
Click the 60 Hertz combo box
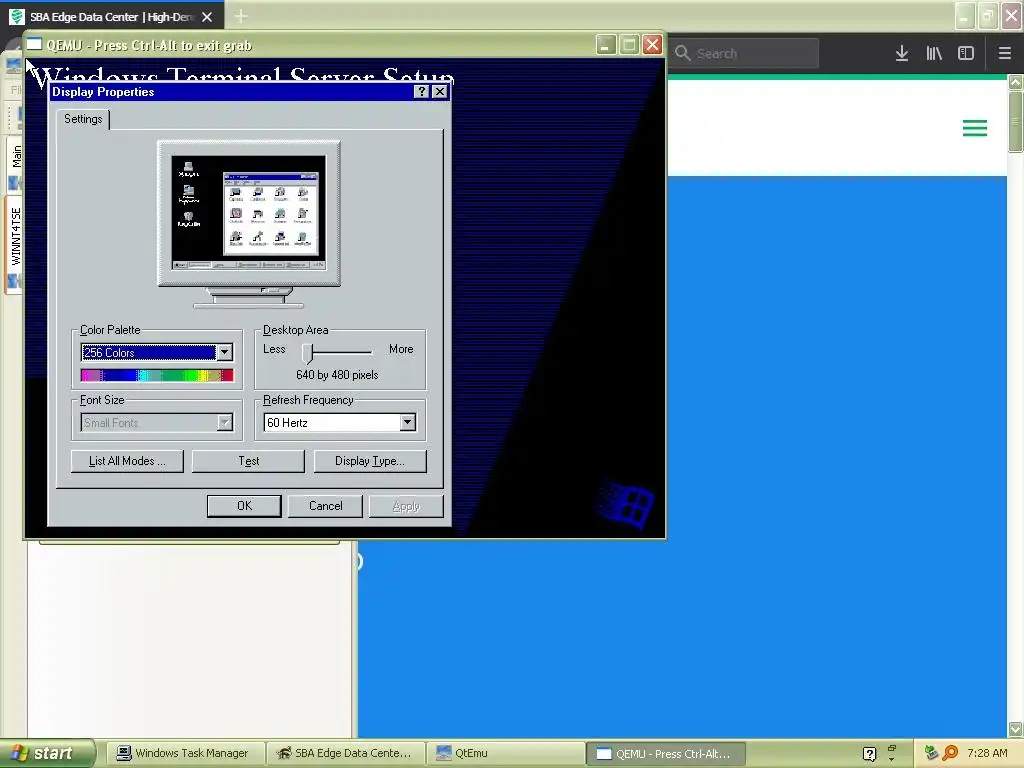pyautogui.click(x=340, y=423)
